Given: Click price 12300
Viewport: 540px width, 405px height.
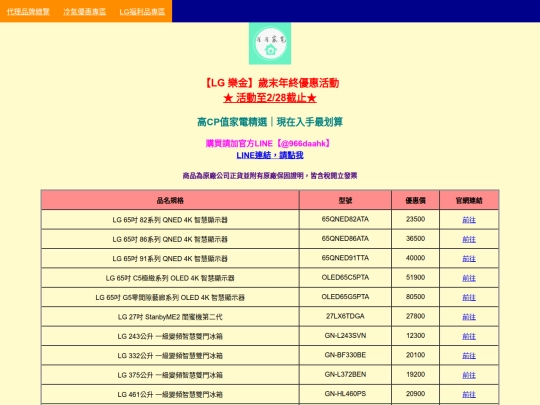Looking at the screenshot, I should pos(415,335).
